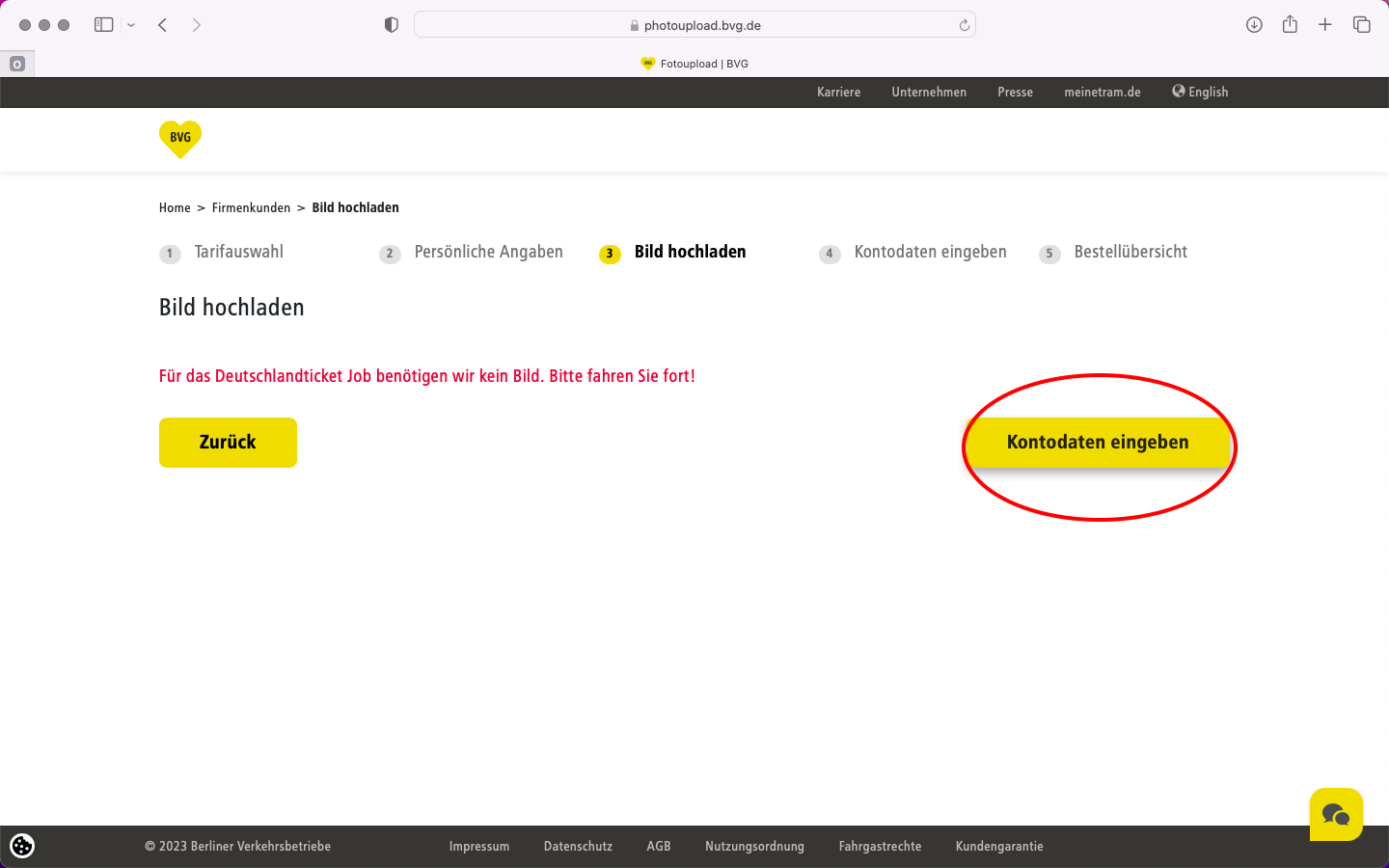Open a new tab with plus icon

tap(1325, 25)
